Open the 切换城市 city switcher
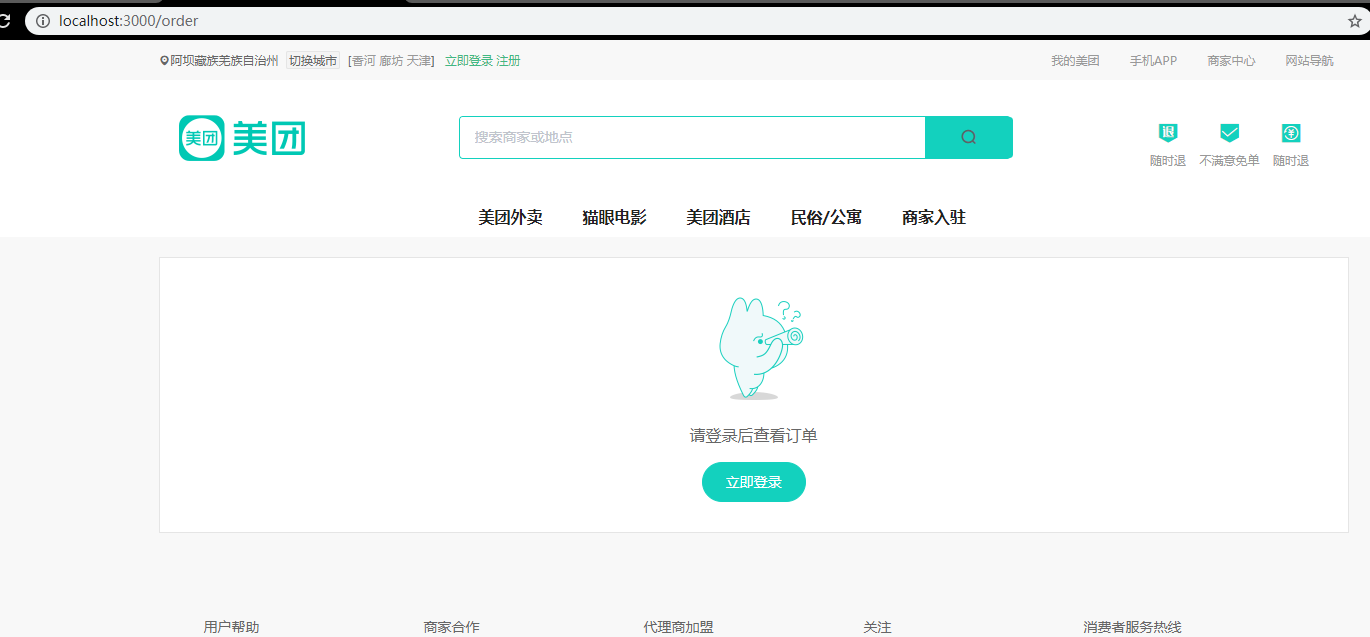Image resolution: width=1370 pixels, height=637 pixels. 312,60
